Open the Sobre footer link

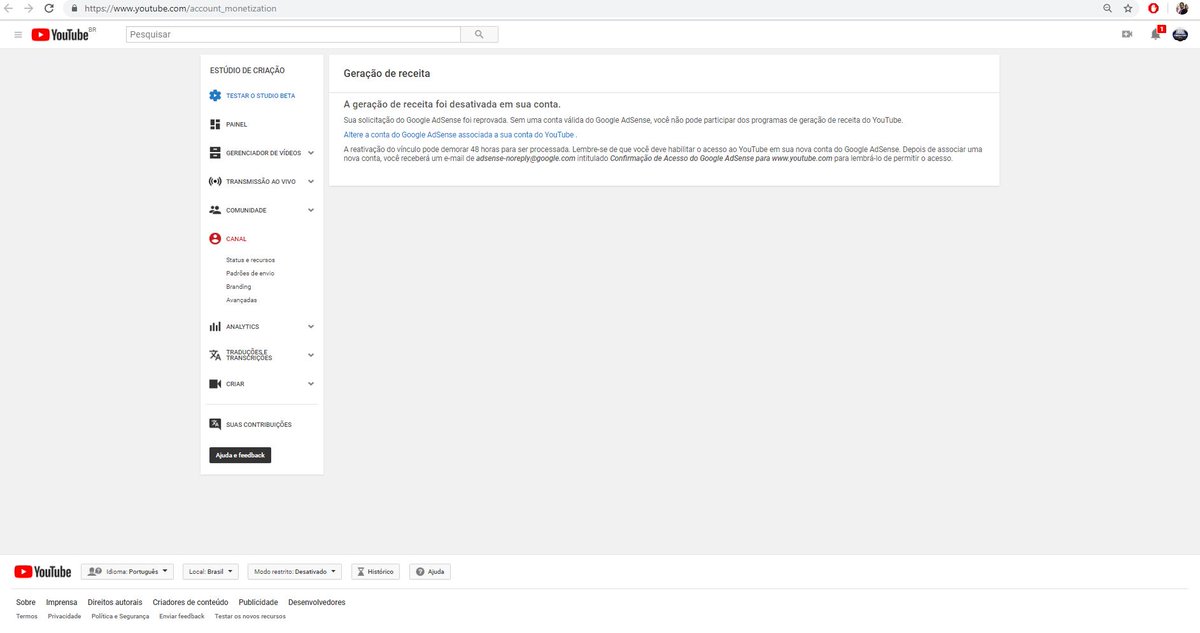[x=26, y=602]
